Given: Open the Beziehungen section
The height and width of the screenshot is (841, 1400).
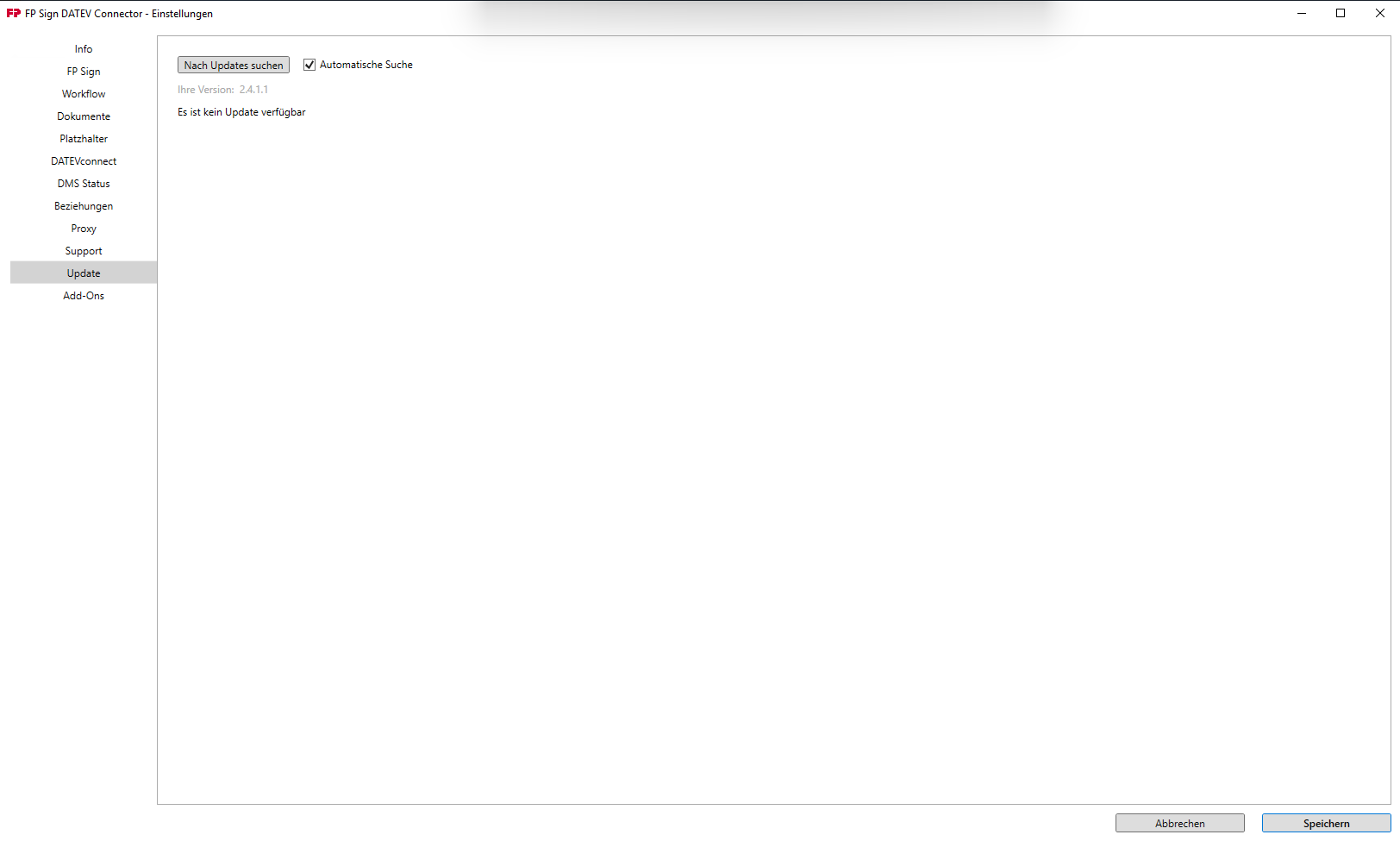Looking at the screenshot, I should pos(84,206).
